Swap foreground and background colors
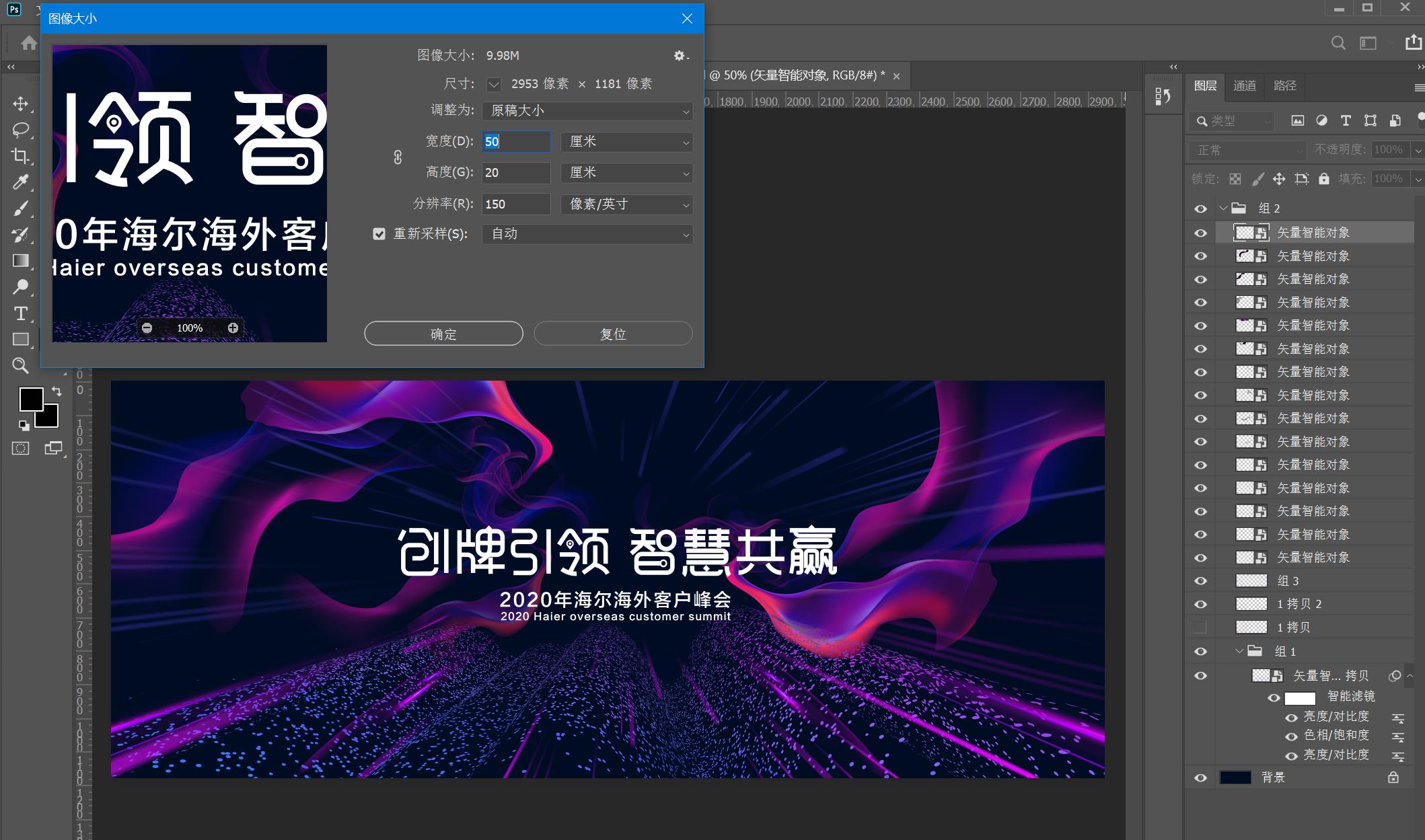The height and width of the screenshot is (840, 1425). pos(57,391)
